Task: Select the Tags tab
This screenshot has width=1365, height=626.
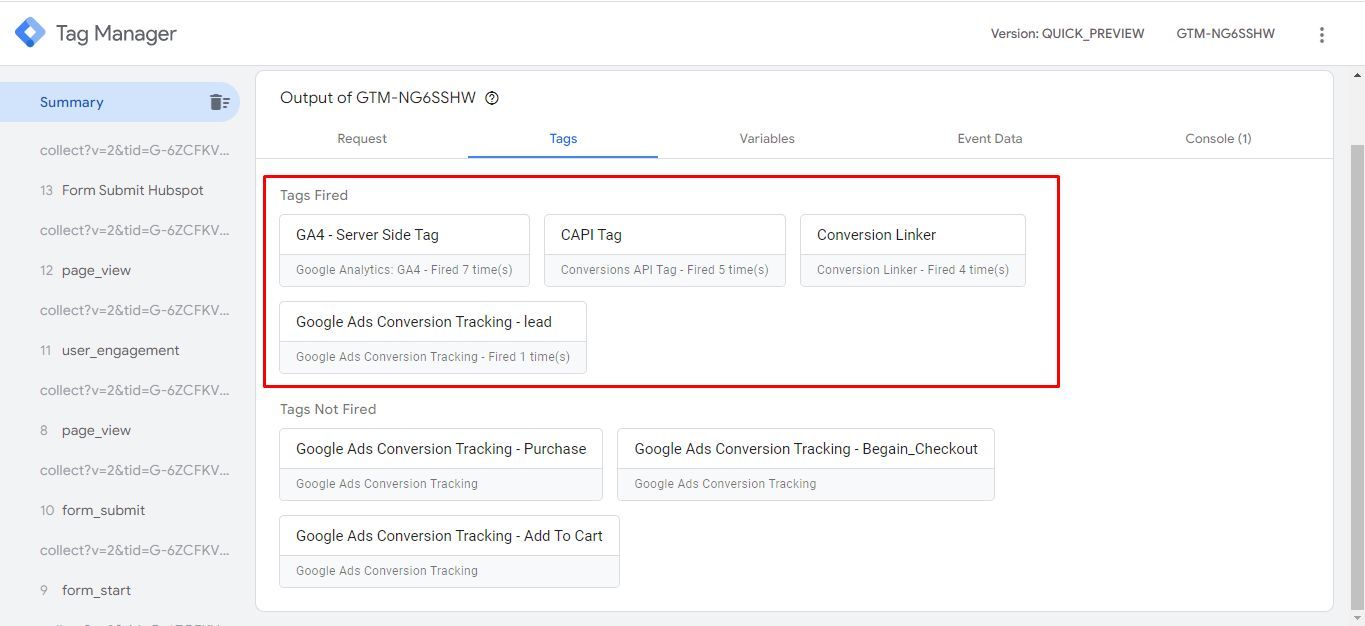Action: coord(563,139)
